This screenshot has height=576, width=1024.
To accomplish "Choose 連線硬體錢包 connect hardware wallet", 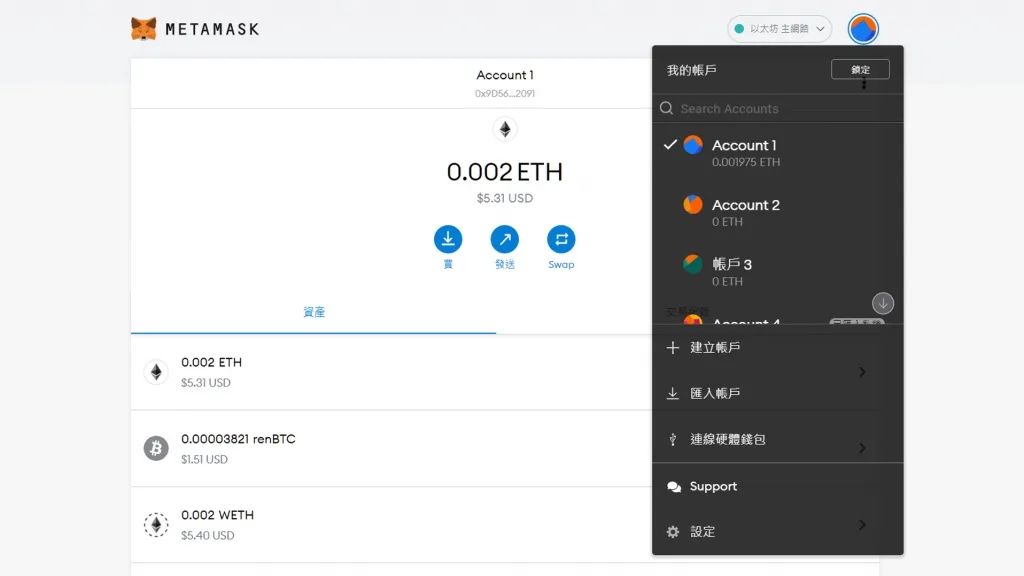I will (x=777, y=440).
